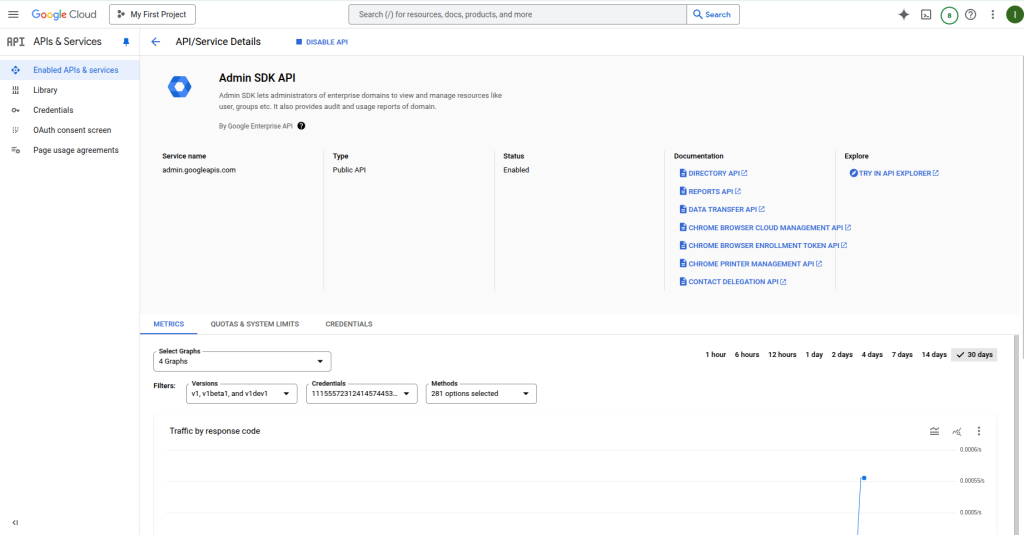
Task: Click the back arrow beside API/Service Details
Action: (x=156, y=42)
